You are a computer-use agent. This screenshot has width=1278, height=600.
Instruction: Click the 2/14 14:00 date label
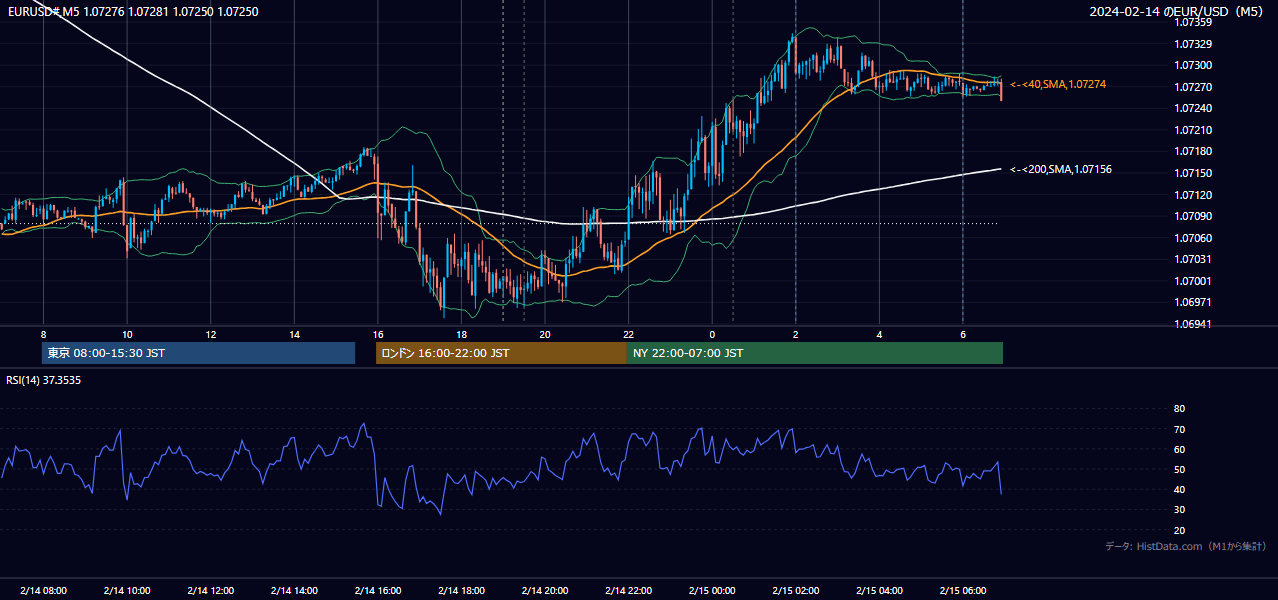tap(294, 590)
